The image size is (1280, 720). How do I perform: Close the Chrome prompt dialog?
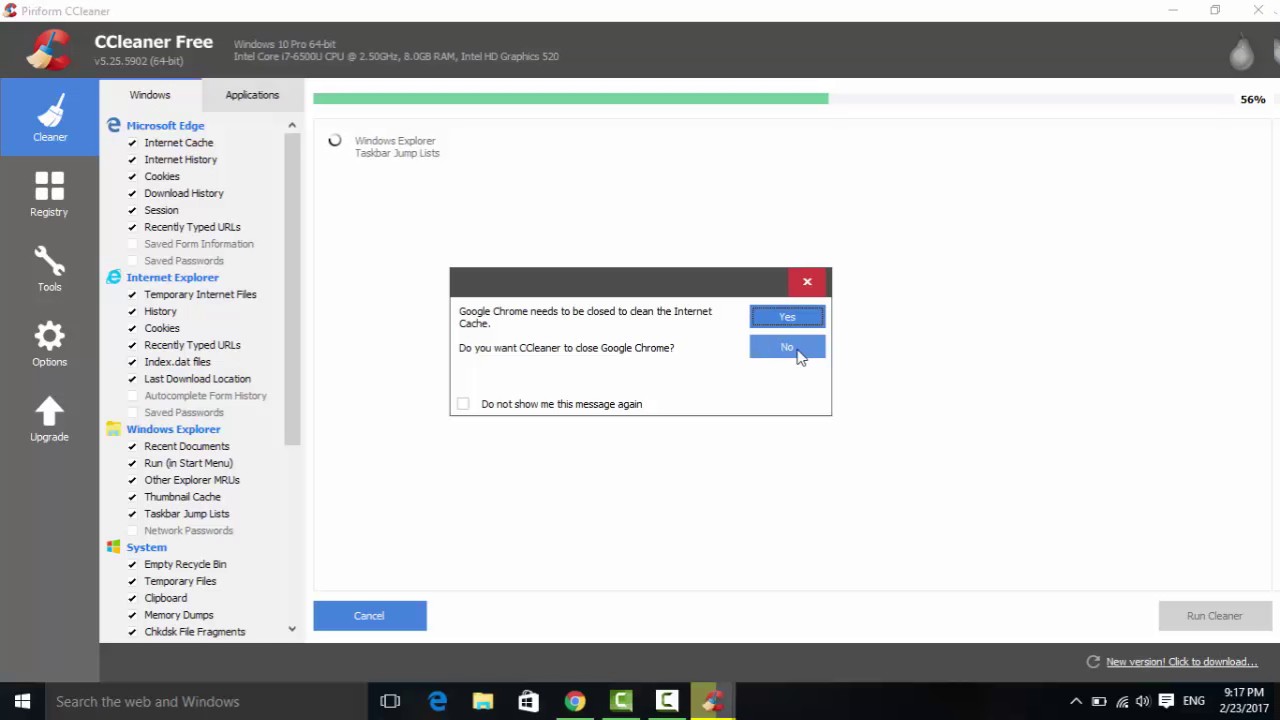(x=807, y=281)
